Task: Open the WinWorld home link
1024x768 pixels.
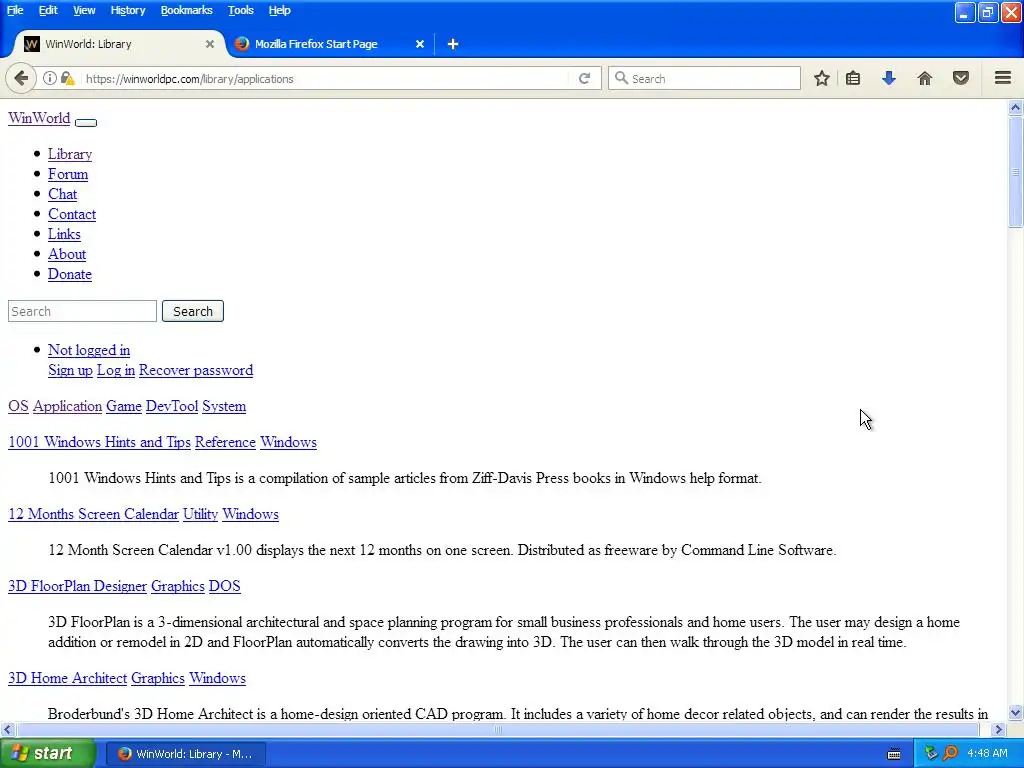Action: click(x=39, y=118)
